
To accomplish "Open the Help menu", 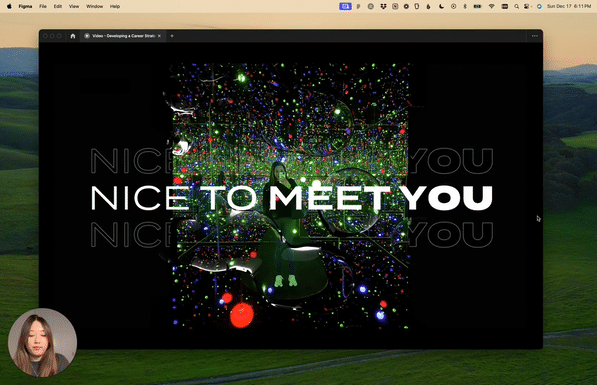I will point(115,6).
